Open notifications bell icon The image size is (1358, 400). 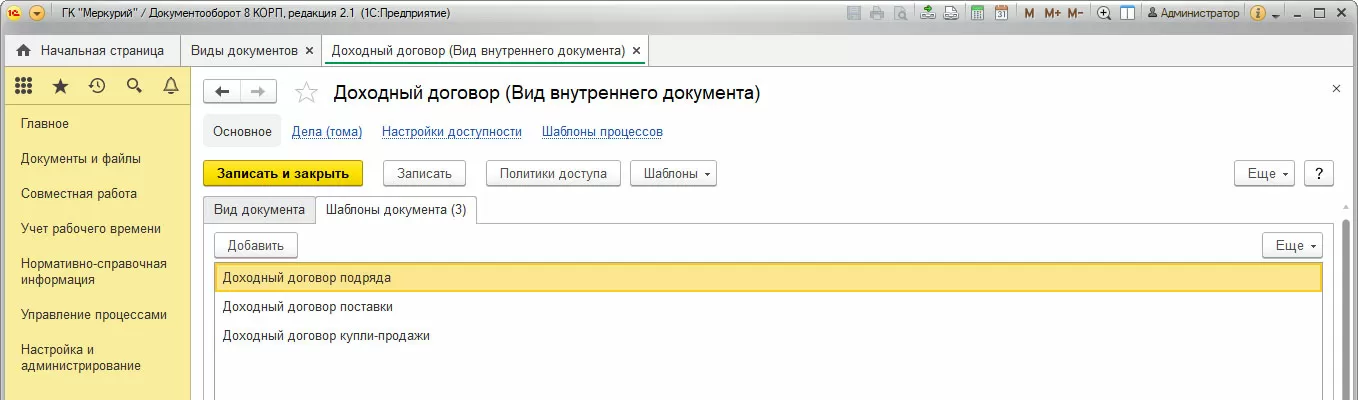click(x=171, y=87)
